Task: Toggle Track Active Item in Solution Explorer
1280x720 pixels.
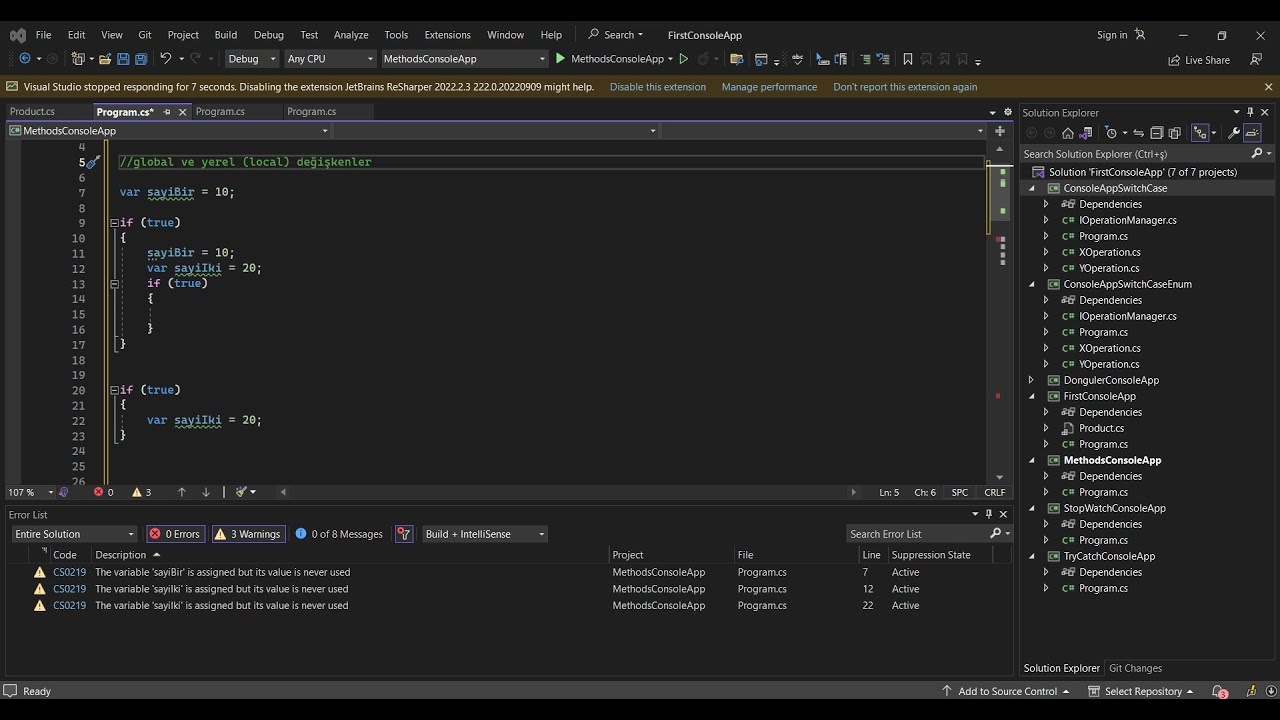Action: [1199, 133]
